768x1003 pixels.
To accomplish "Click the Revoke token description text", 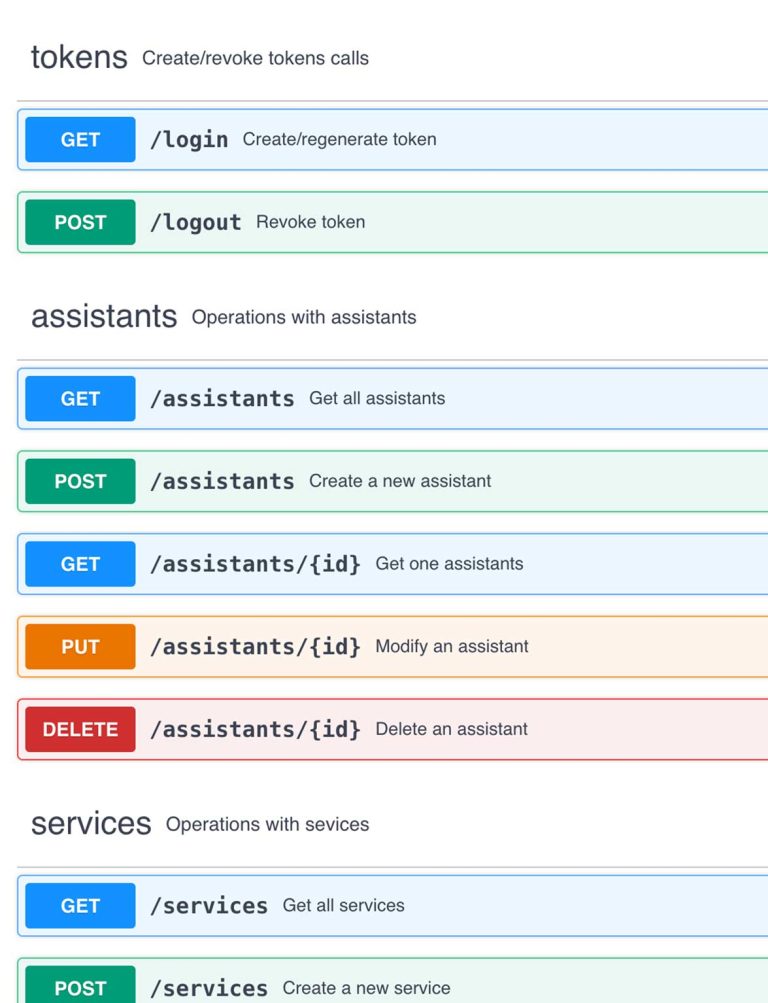I will click(311, 222).
